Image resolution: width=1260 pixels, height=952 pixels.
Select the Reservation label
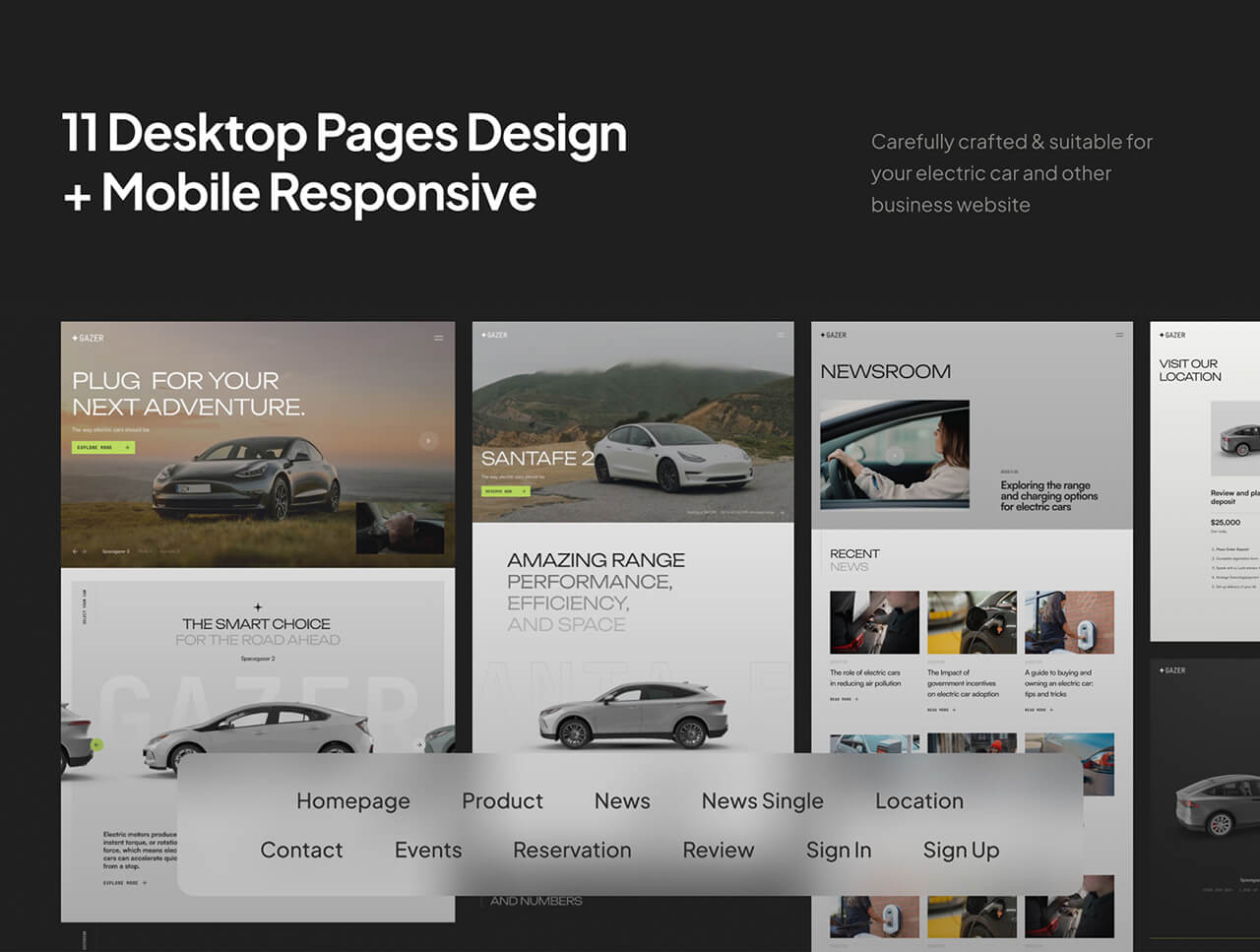pyautogui.click(x=572, y=851)
